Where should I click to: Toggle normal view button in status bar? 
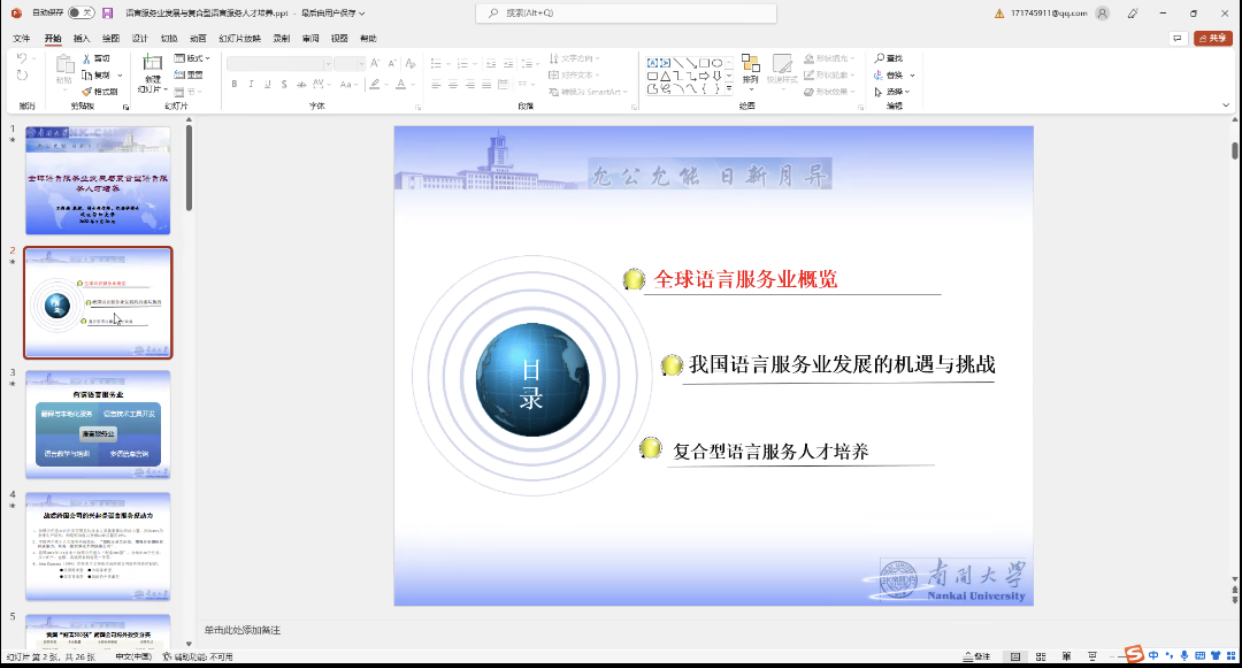point(1015,657)
